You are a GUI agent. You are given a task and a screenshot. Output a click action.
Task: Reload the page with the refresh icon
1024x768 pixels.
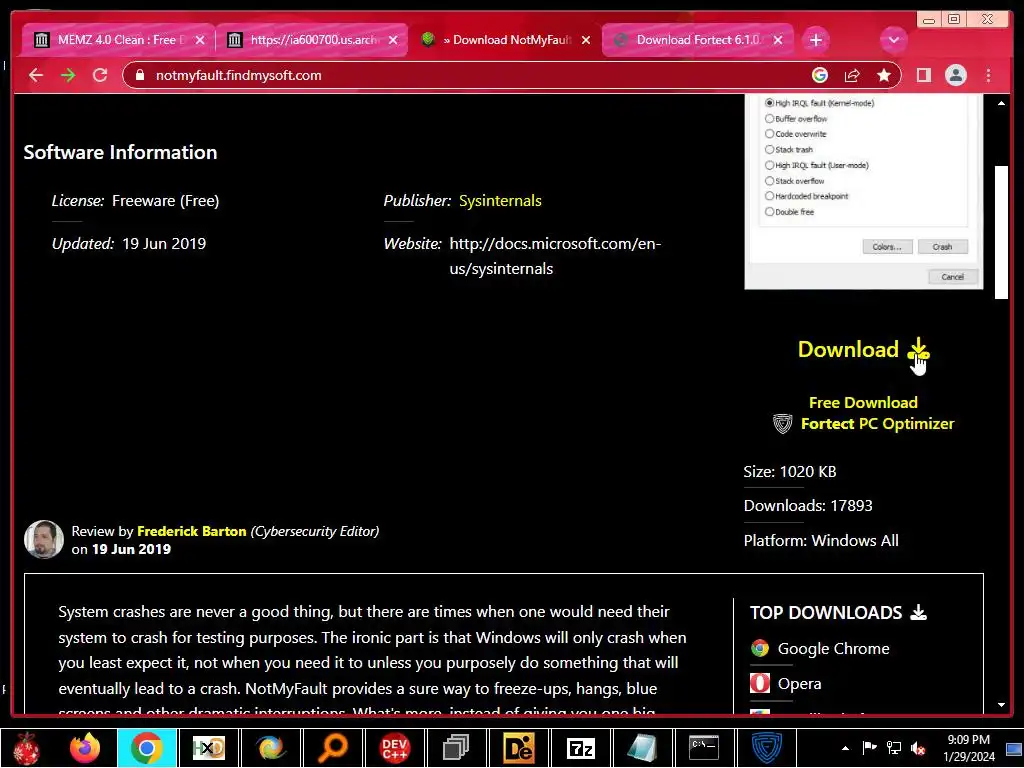pyautogui.click(x=100, y=76)
